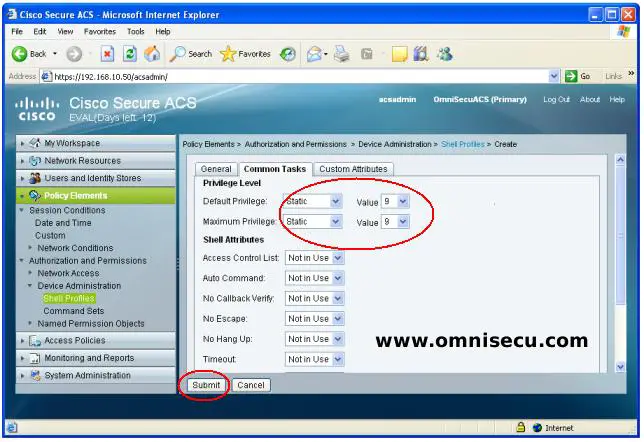Select Command Sets in the tree
The image size is (644, 442).
coord(74,311)
